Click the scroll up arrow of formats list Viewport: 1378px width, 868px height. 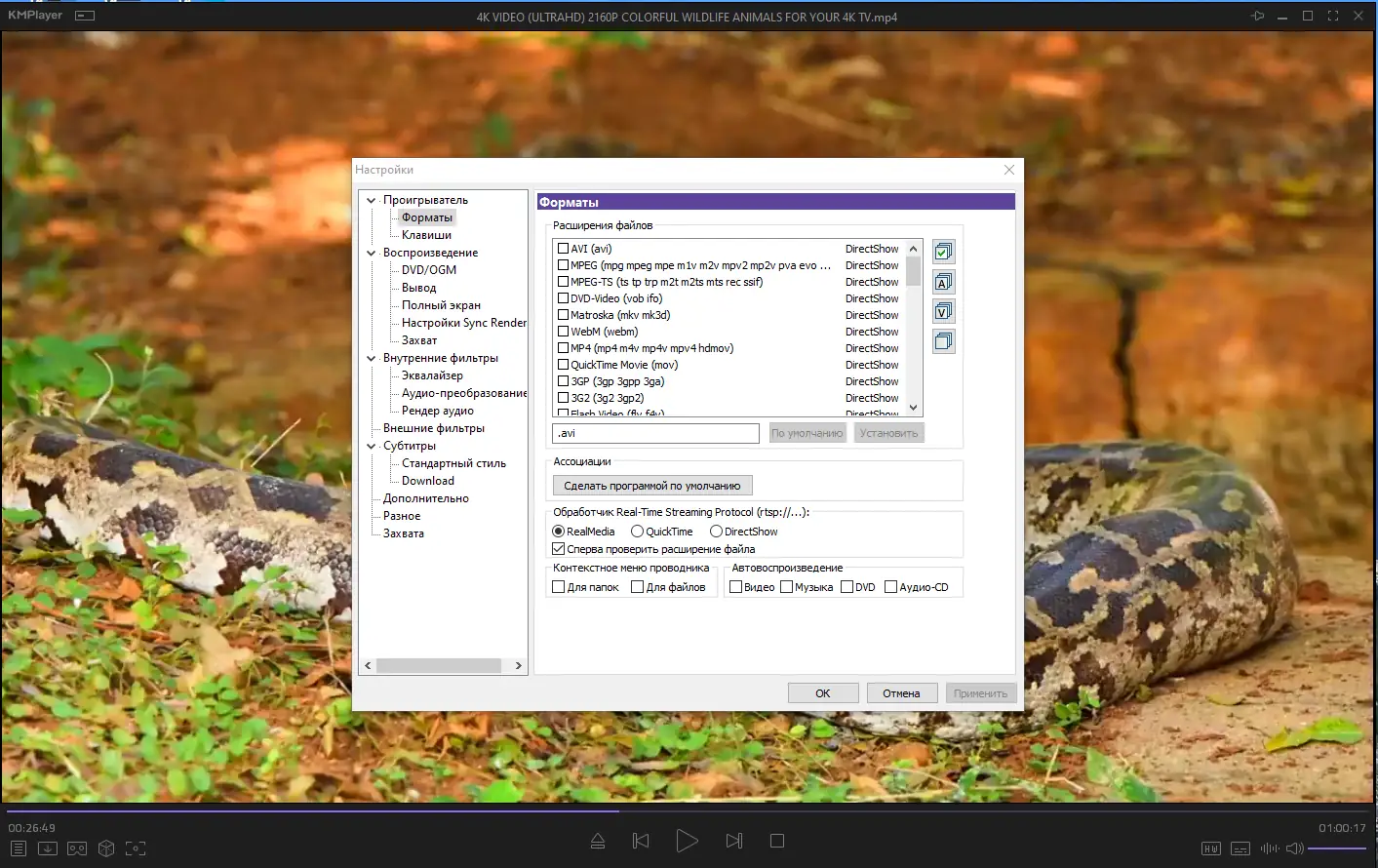click(x=914, y=249)
